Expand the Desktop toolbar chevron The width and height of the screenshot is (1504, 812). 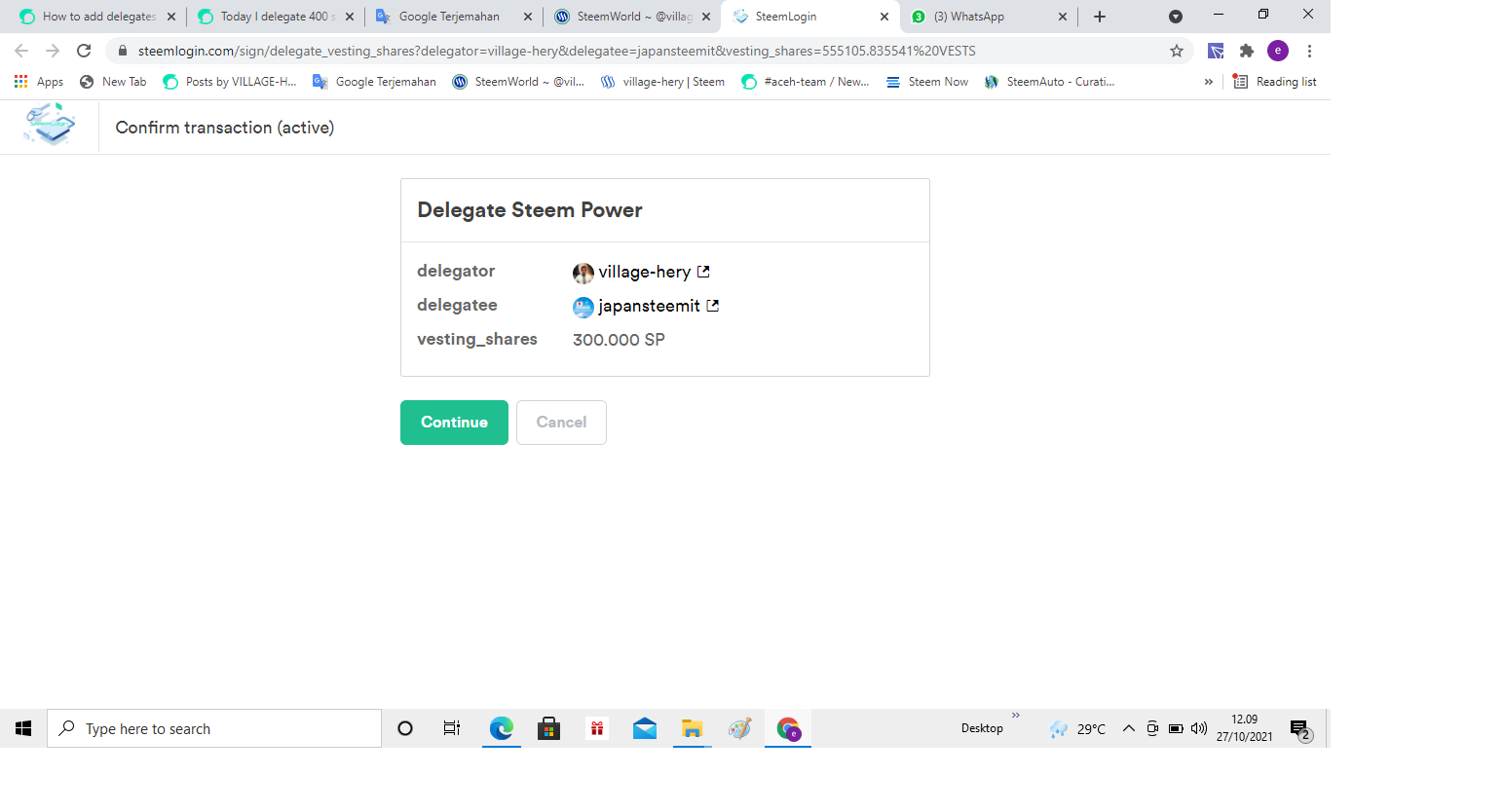1016,716
